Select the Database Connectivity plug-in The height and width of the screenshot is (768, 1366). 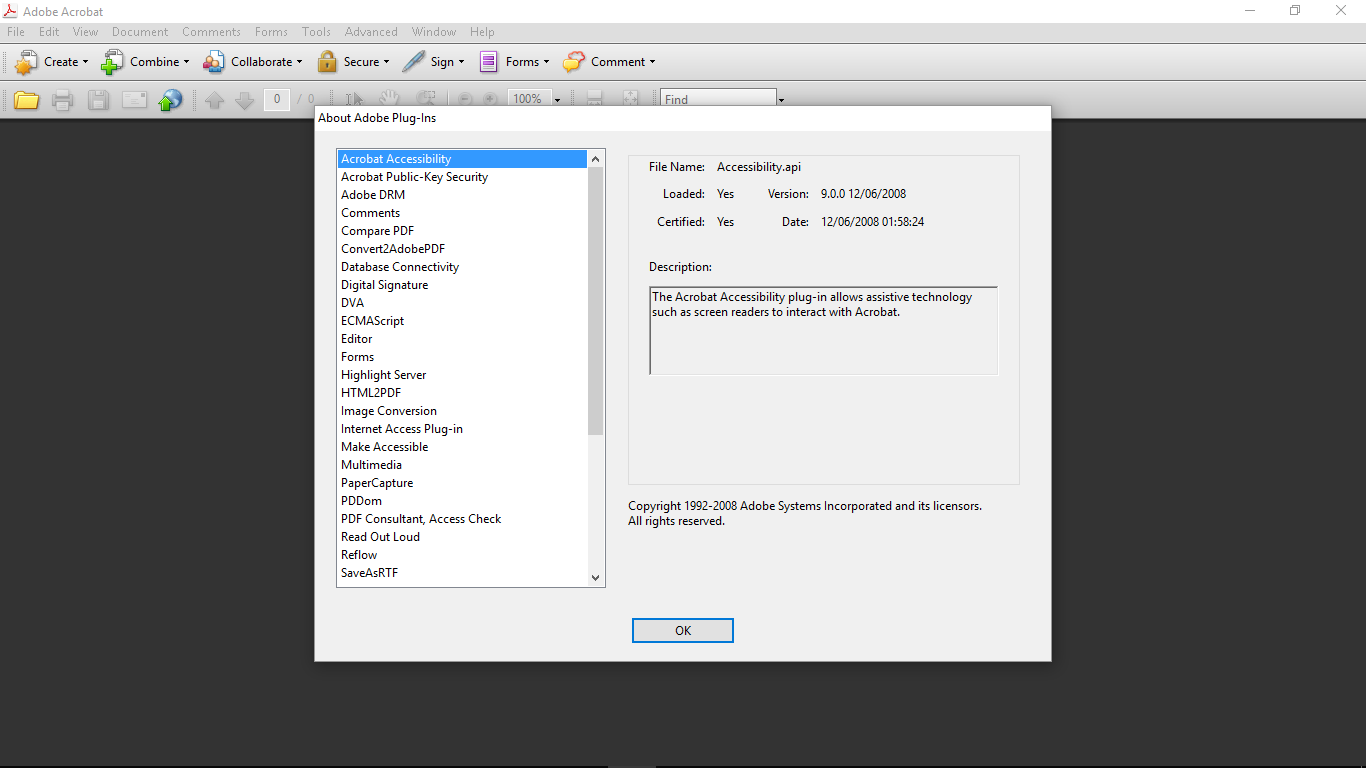coord(462,267)
